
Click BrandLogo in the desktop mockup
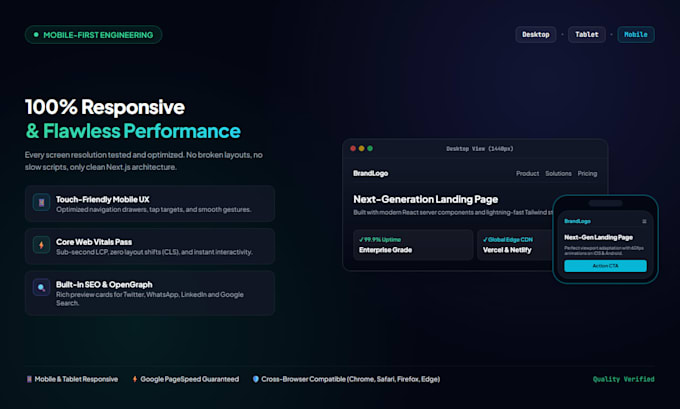coord(370,173)
